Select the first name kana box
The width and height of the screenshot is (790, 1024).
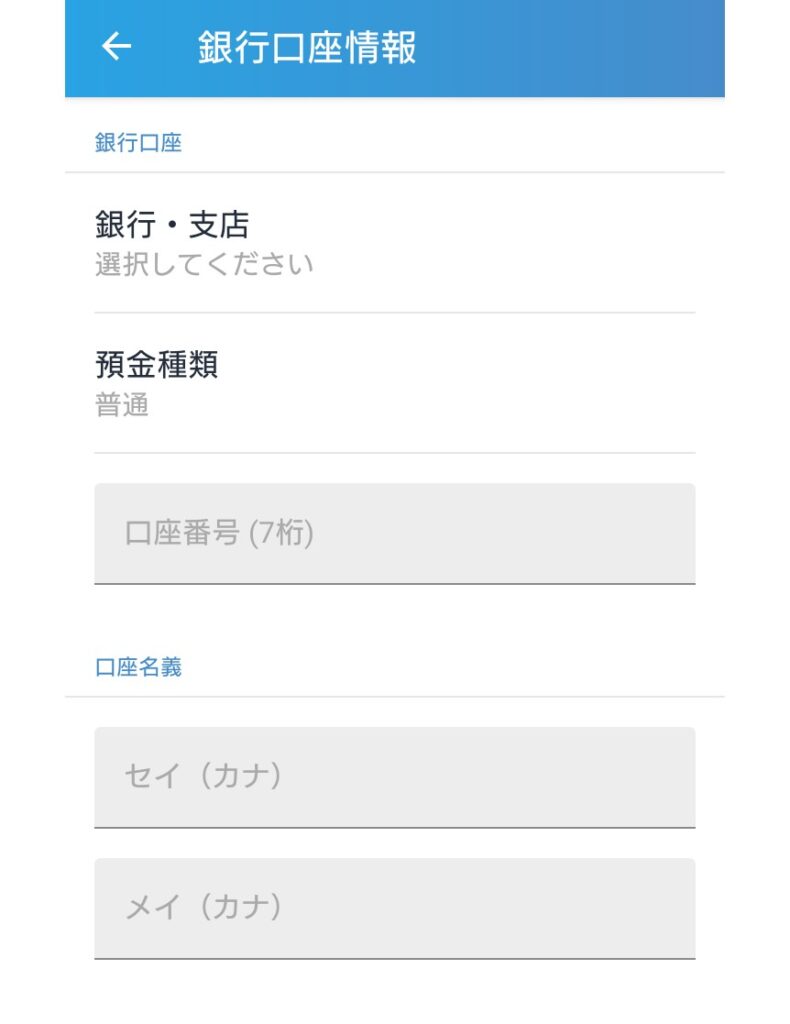tap(394, 908)
